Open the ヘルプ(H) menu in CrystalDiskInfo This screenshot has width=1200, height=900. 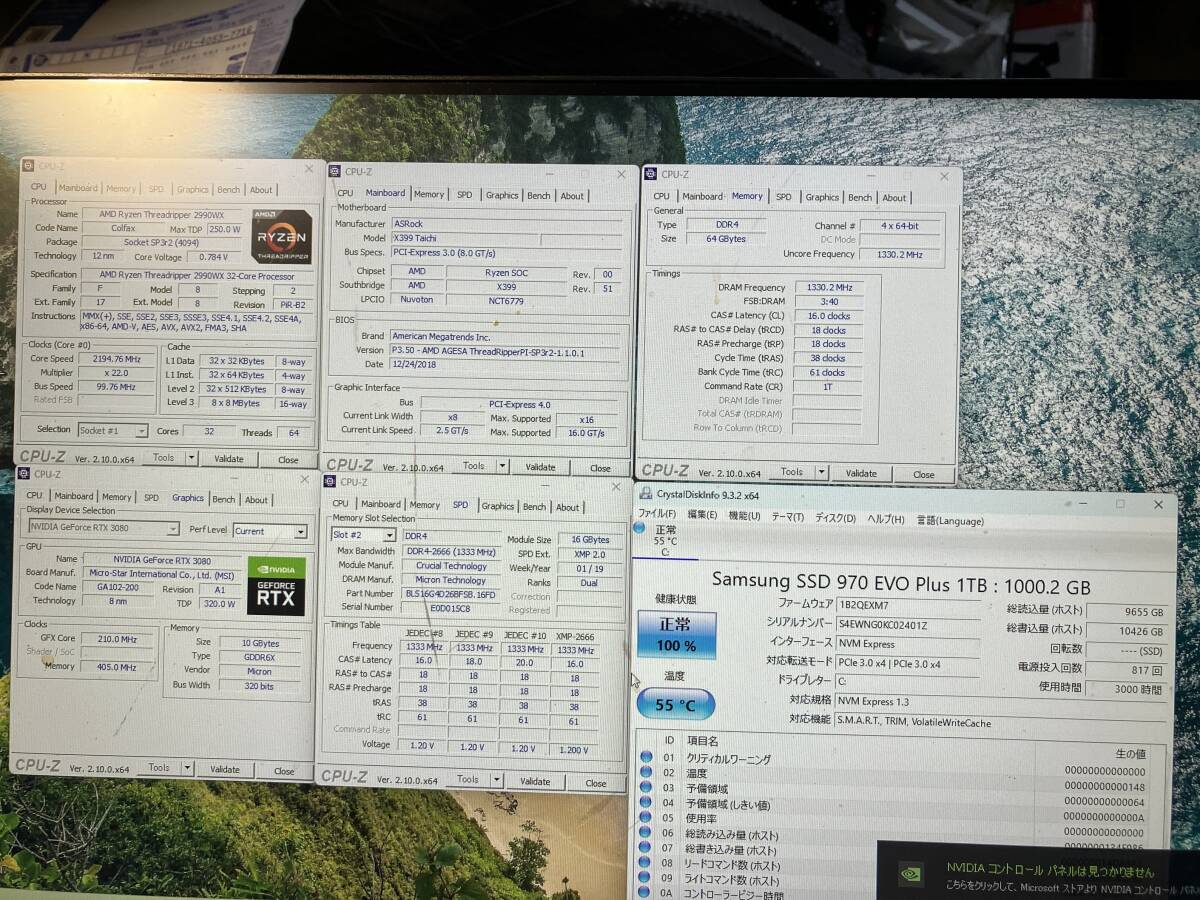(886, 519)
